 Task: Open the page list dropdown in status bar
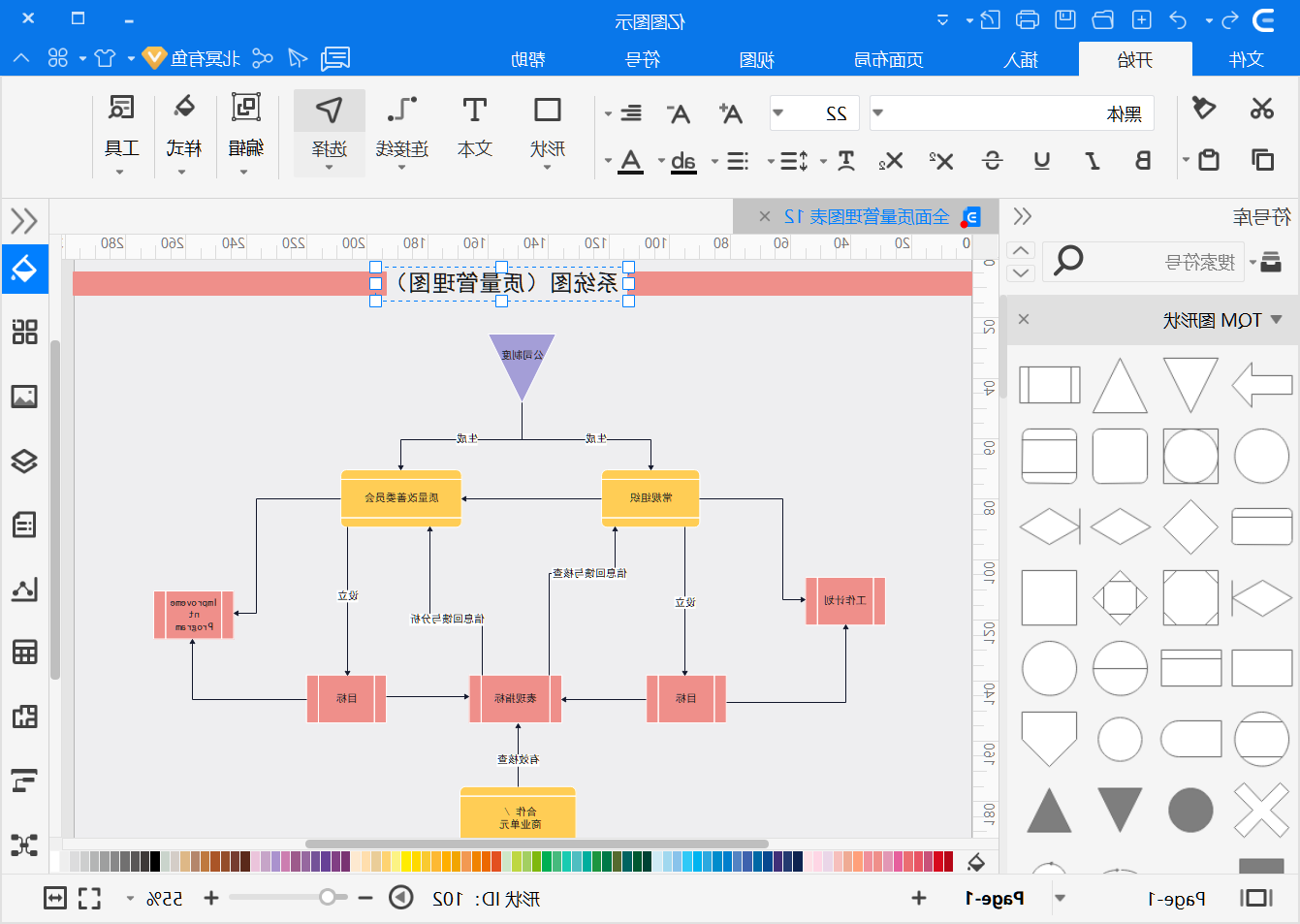pyautogui.click(x=1061, y=898)
